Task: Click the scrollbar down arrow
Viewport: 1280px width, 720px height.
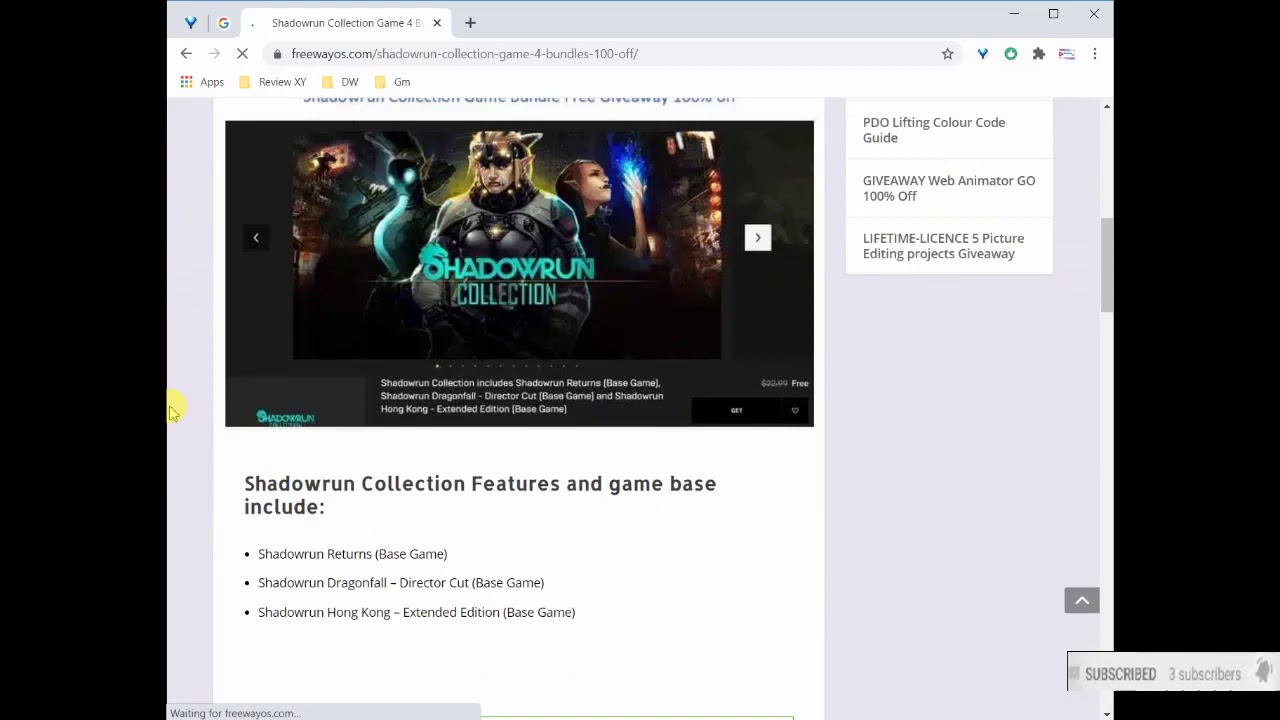Action: pos(1107,714)
